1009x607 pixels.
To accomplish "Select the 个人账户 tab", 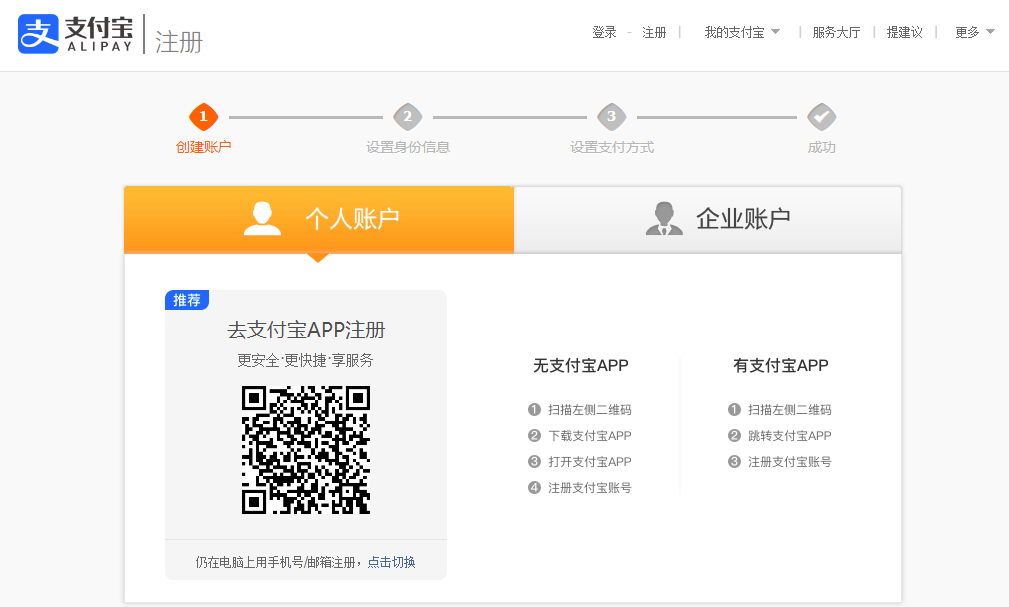I will coord(319,219).
